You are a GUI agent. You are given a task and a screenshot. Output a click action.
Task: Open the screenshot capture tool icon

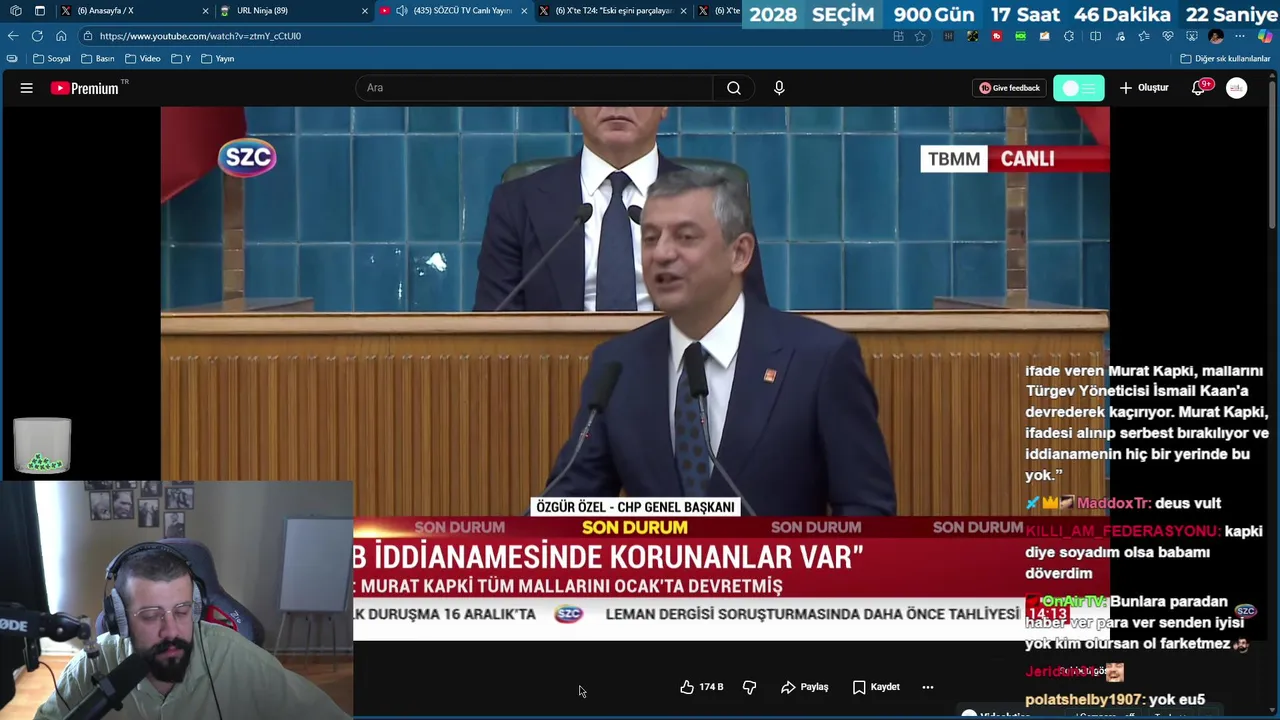click(x=1191, y=36)
